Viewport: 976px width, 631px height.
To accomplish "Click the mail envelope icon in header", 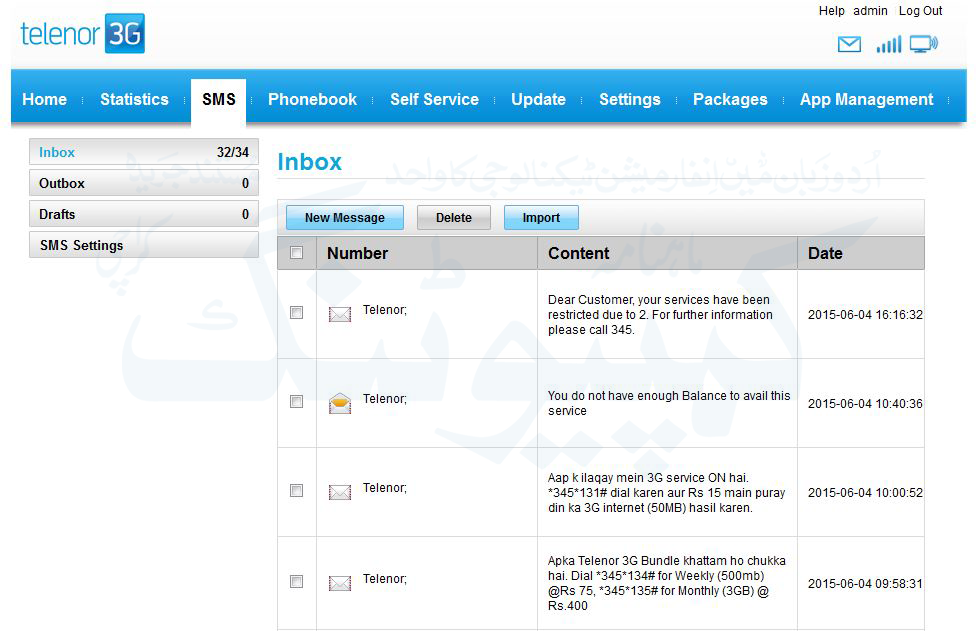I will click(x=849, y=44).
